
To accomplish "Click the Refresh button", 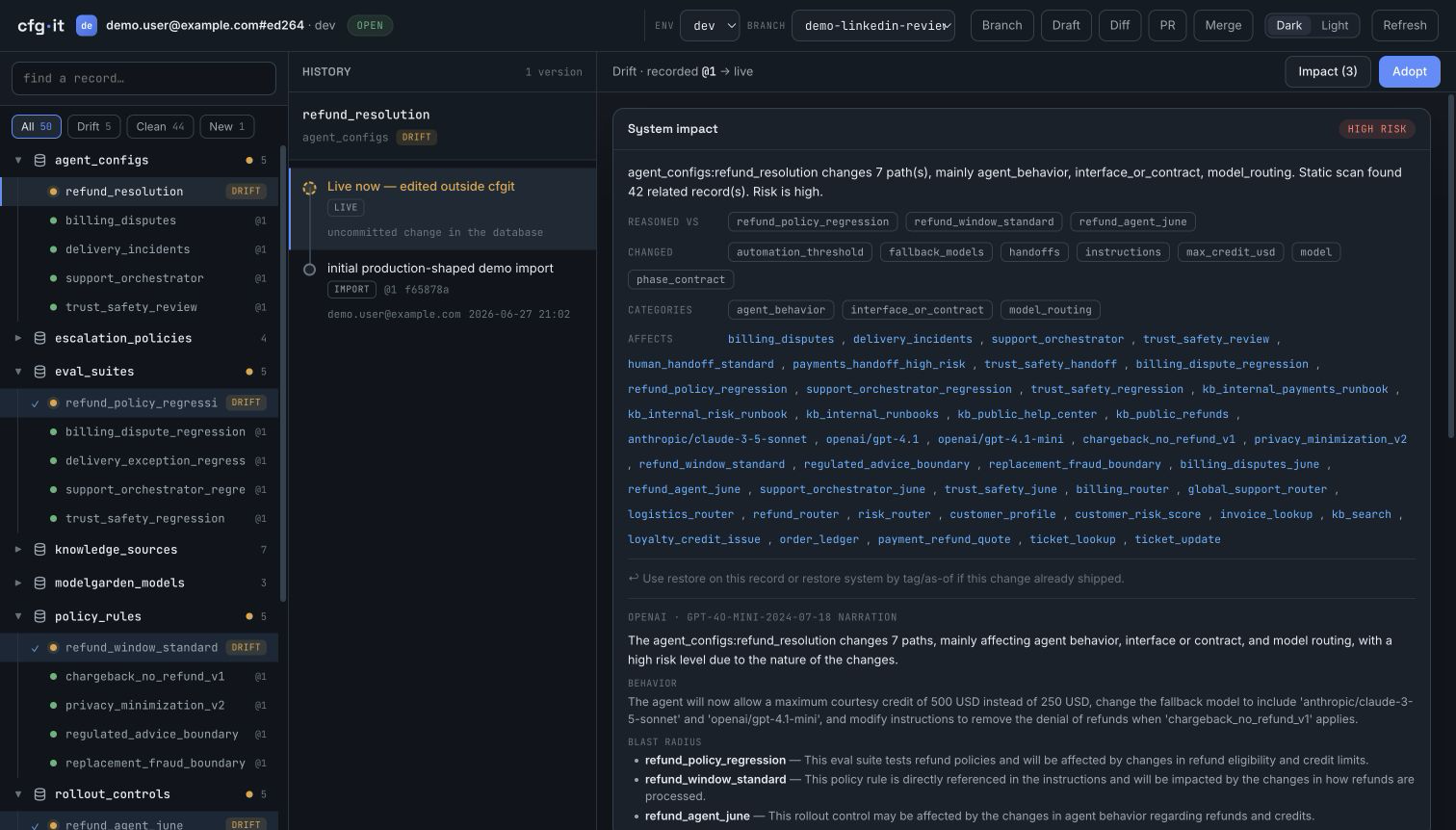I will click(x=1404, y=25).
